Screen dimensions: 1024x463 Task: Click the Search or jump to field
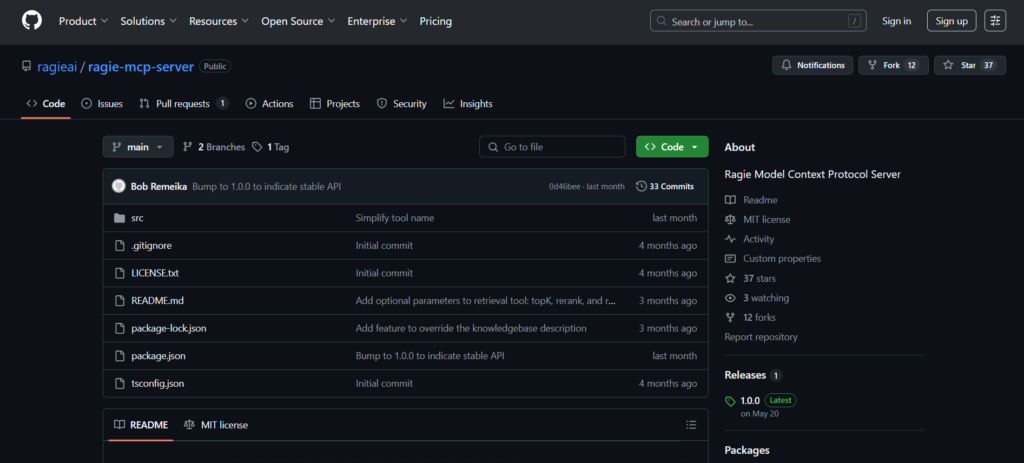coord(758,21)
